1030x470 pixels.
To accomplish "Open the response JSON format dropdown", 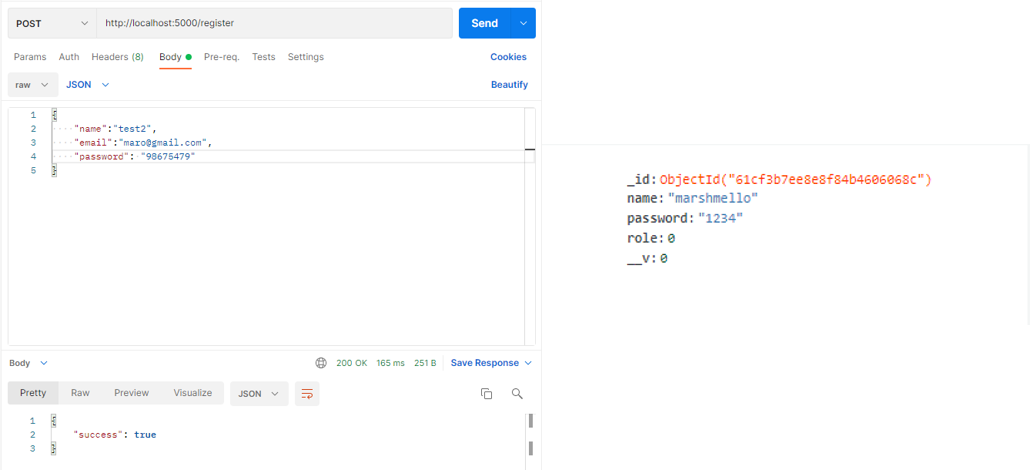I will 259,394.
